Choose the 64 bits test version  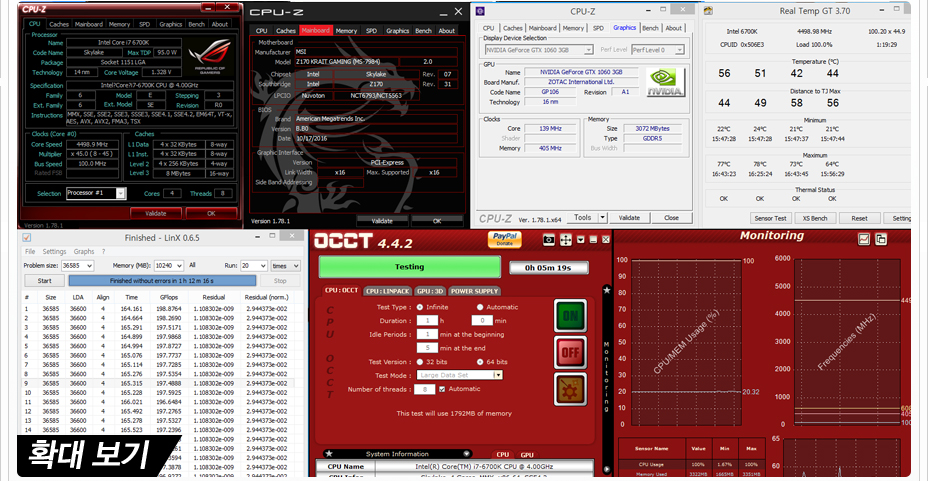pyautogui.click(x=480, y=361)
